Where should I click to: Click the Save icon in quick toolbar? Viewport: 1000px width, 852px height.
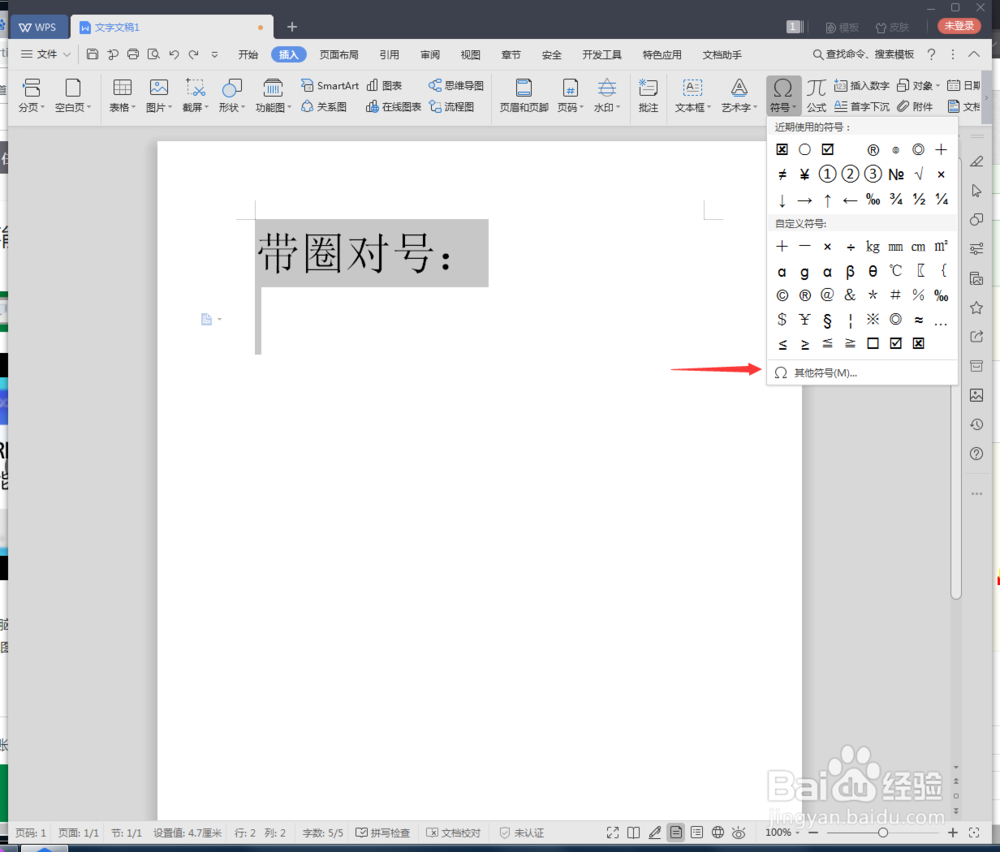tap(92, 54)
